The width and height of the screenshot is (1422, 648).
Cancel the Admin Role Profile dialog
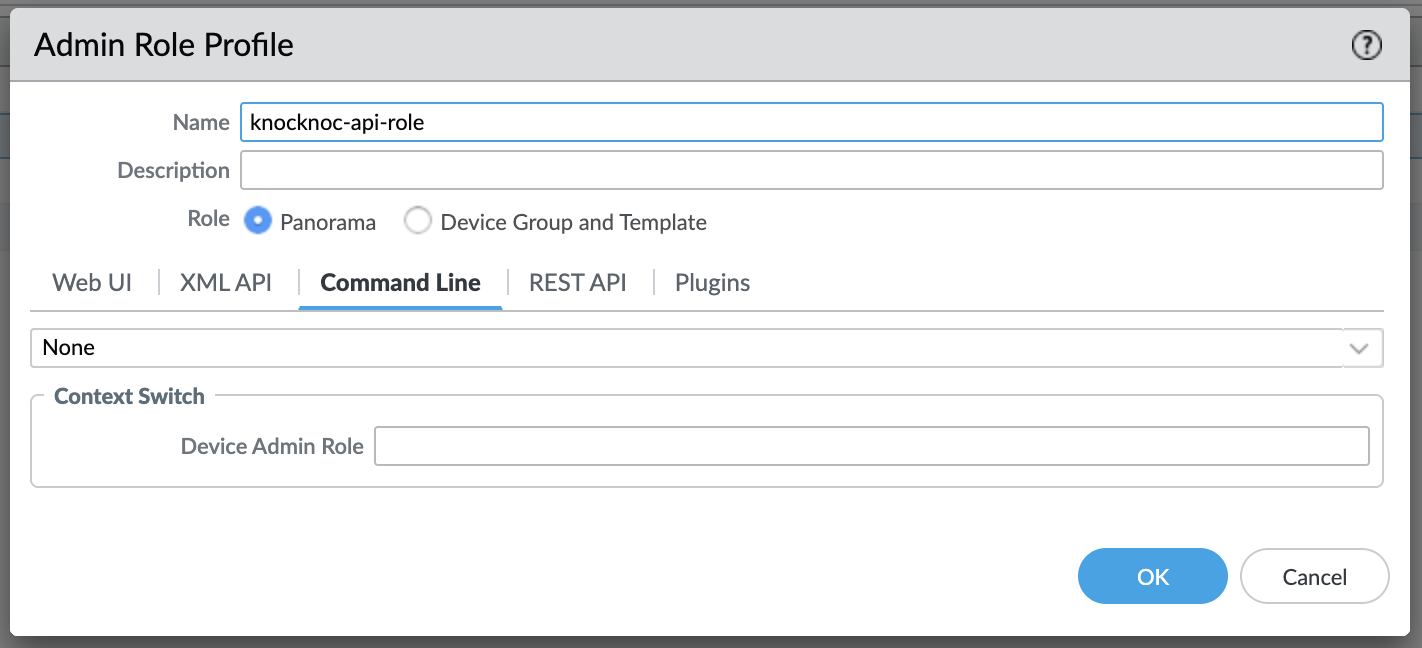[x=1314, y=577]
